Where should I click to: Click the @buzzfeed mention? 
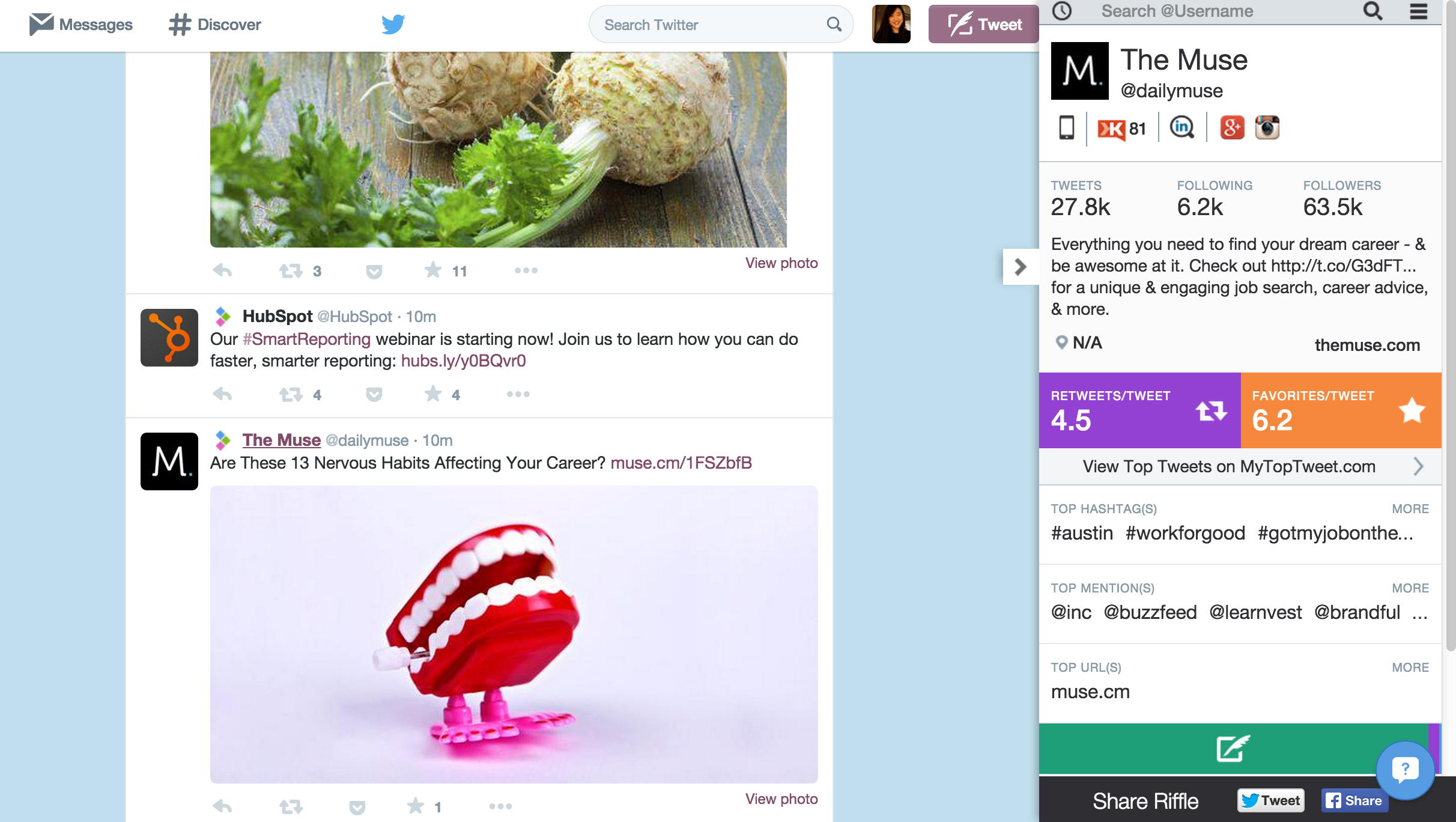pyautogui.click(x=1150, y=612)
